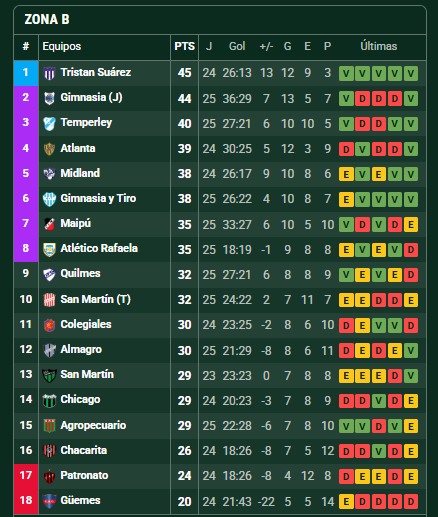Click the Últimas column header
Viewport: 438px width, 517px height.
click(379, 46)
